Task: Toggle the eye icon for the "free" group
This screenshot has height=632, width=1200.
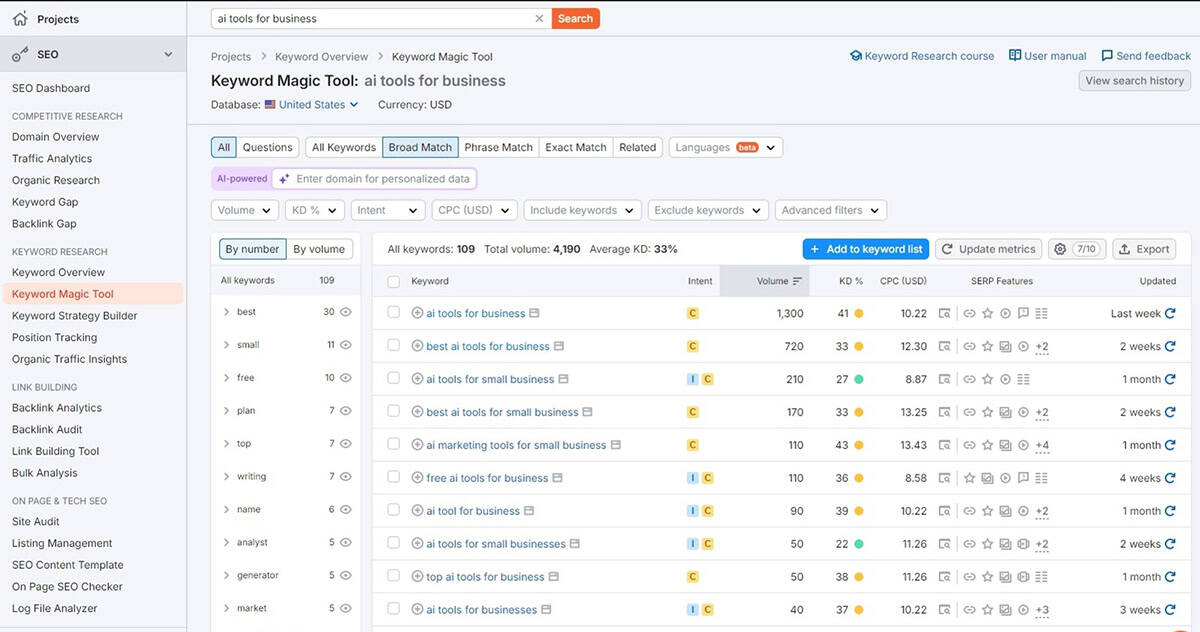Action: (x=345, y=378)
